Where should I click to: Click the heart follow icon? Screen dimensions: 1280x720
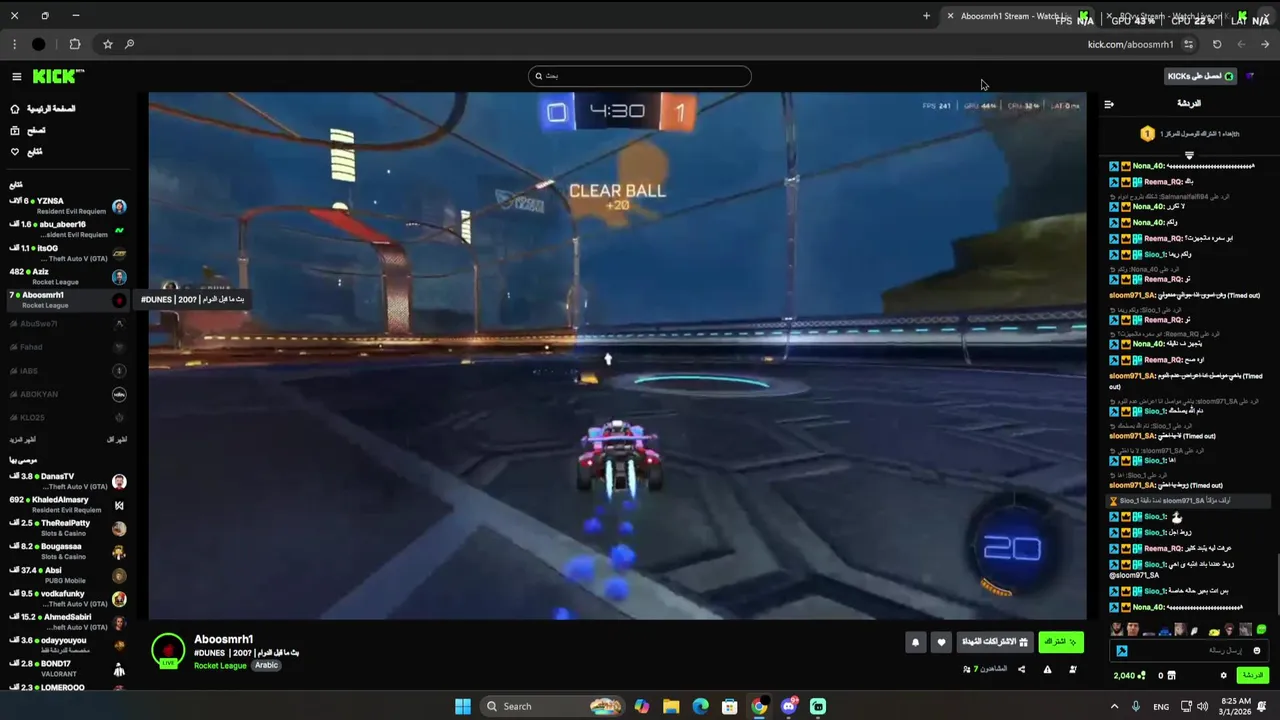point(941,643)
